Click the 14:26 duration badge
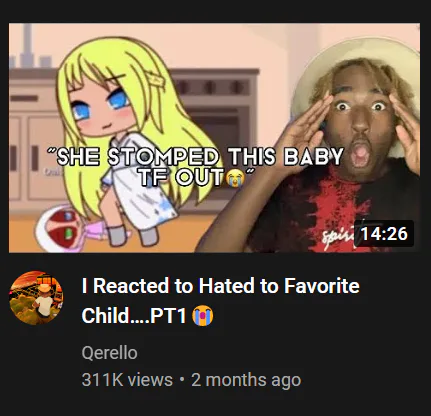Viewport: 431px width, 416px height. click(x=384, y=233)
